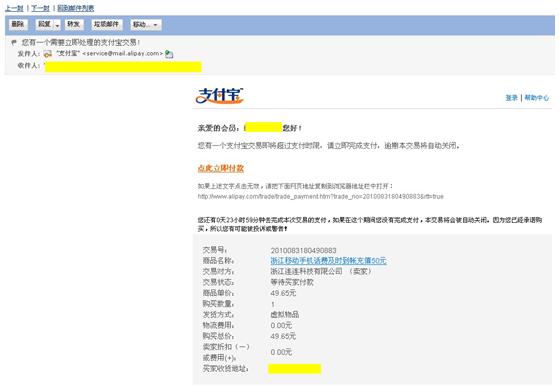The width and height of the screenshot is (559, 388).
Task: Open the 移动 move-to dropdown
Action: 145,24
